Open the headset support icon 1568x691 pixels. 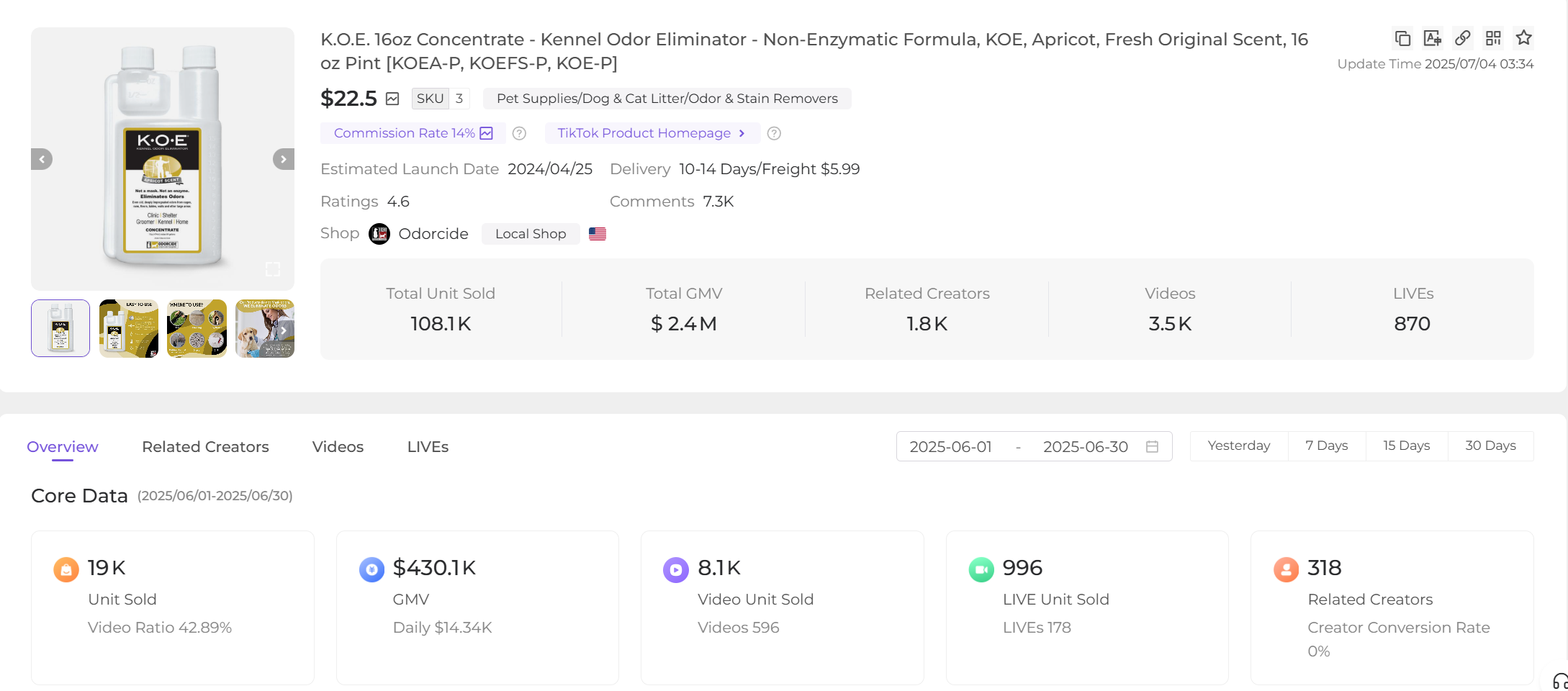(x=1559, y=681)
